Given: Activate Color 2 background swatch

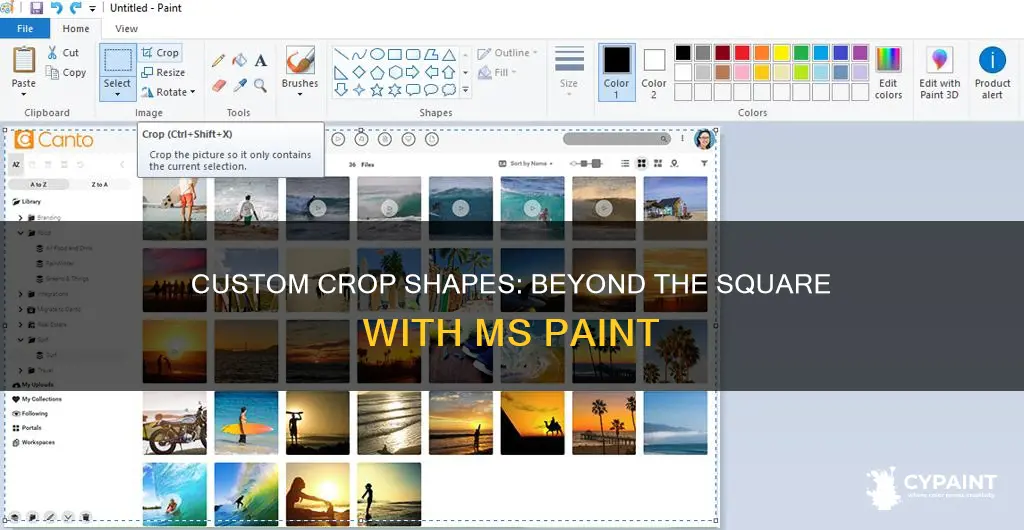Looking at the screenshot, I should pyautogui.click(x=654, y=72).
